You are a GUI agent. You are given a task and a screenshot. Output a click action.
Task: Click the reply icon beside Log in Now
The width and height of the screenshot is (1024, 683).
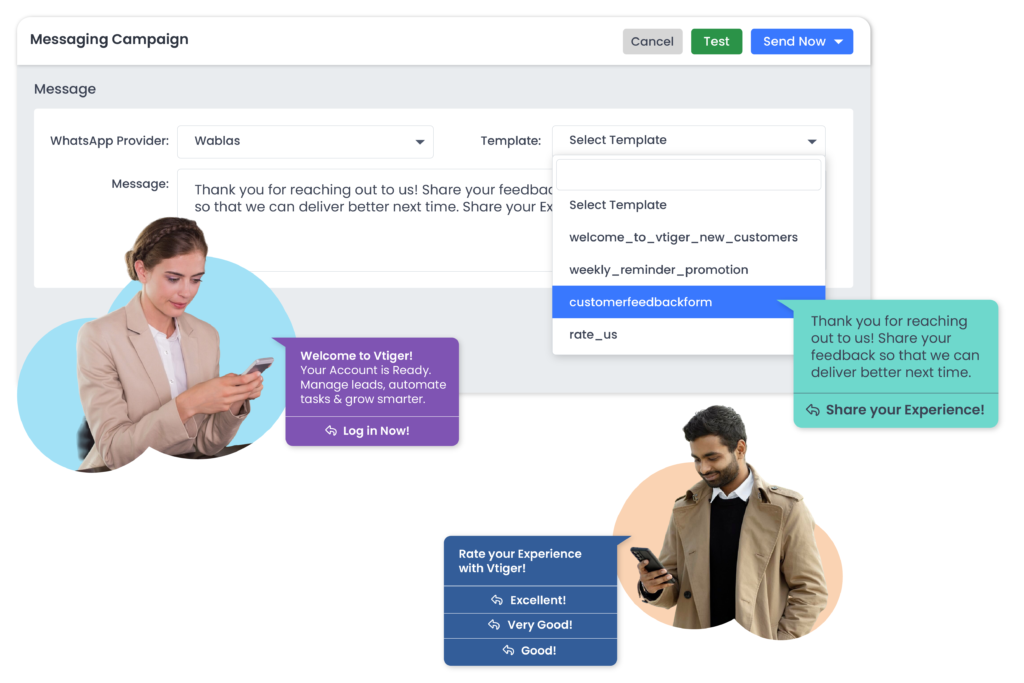(x=331, y=431)
